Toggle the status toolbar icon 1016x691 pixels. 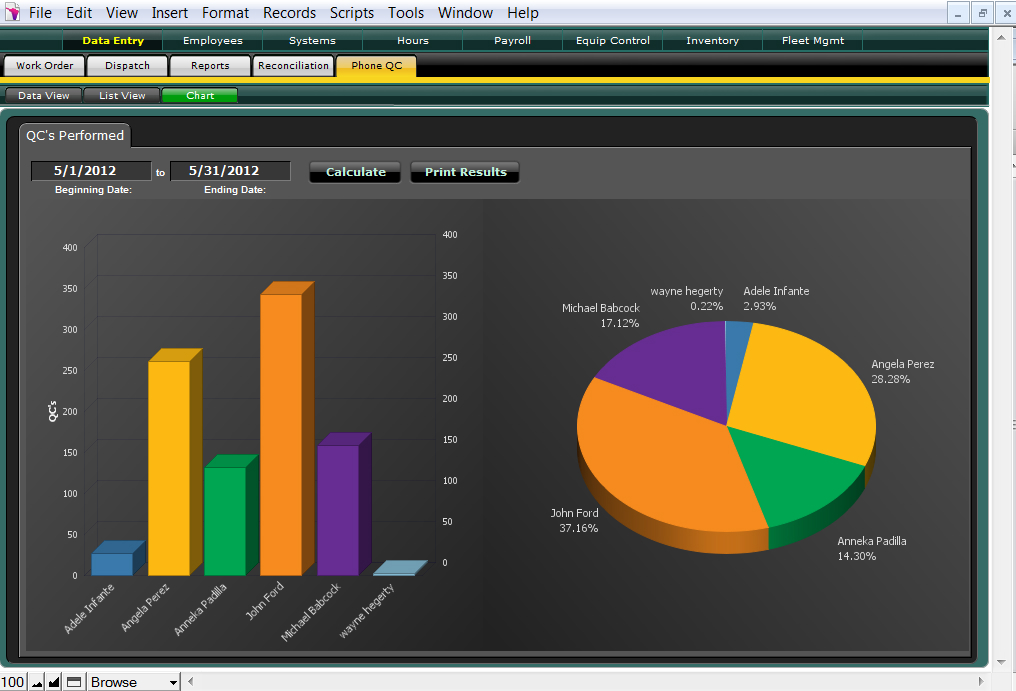point(74,682)
